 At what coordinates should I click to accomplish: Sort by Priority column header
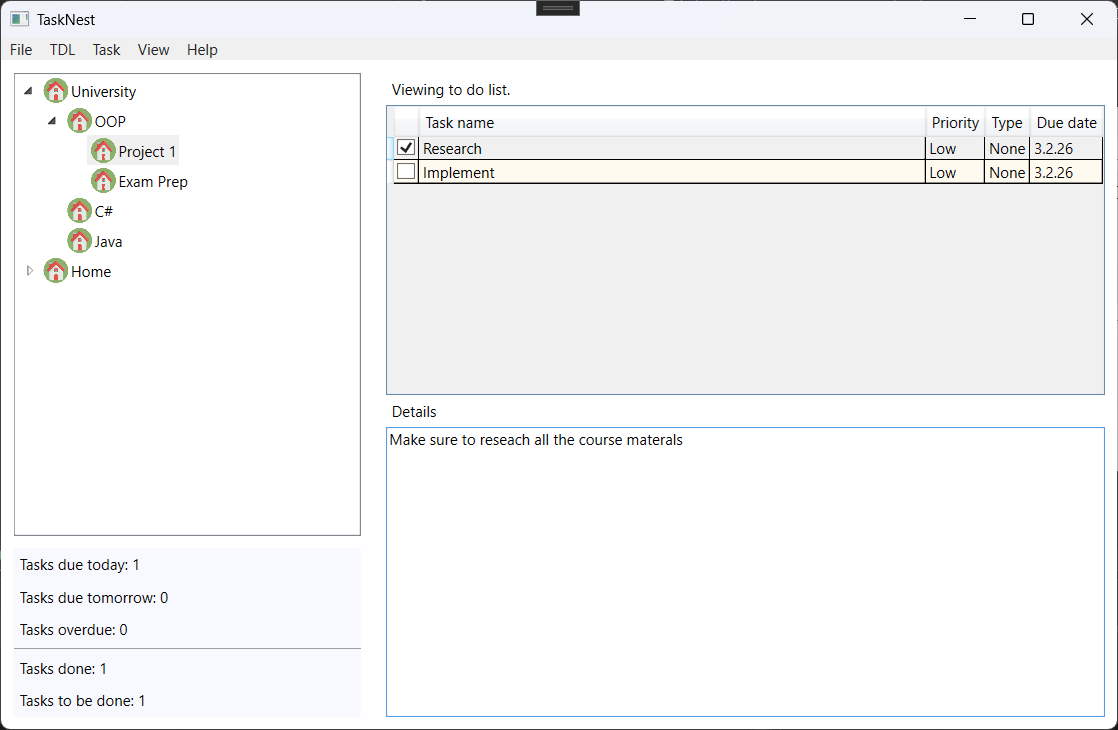[955, 123]
